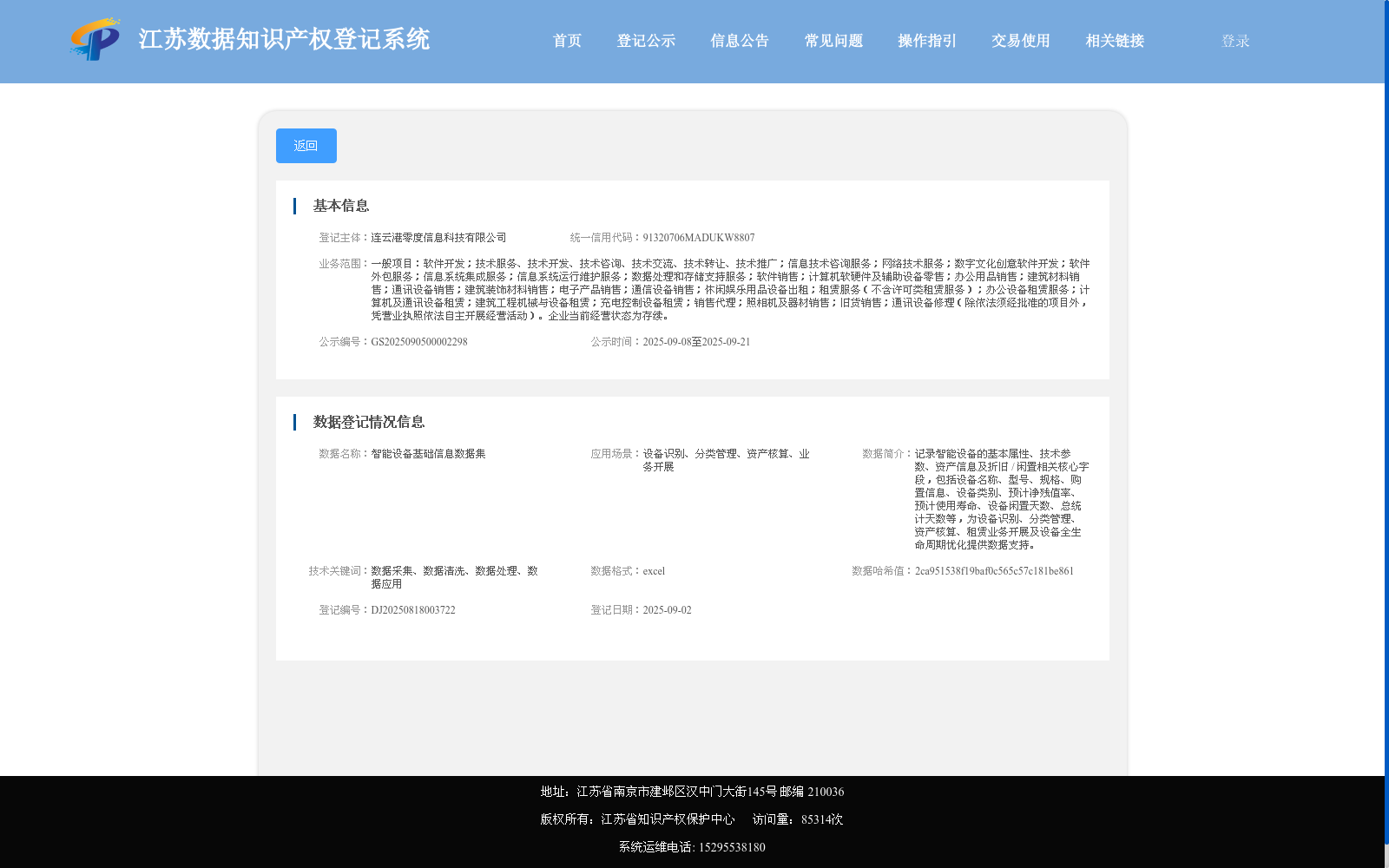The image size is (1389, 868).
Task: Select the 应用场景 value text
Action: click(x=727, y=460)
